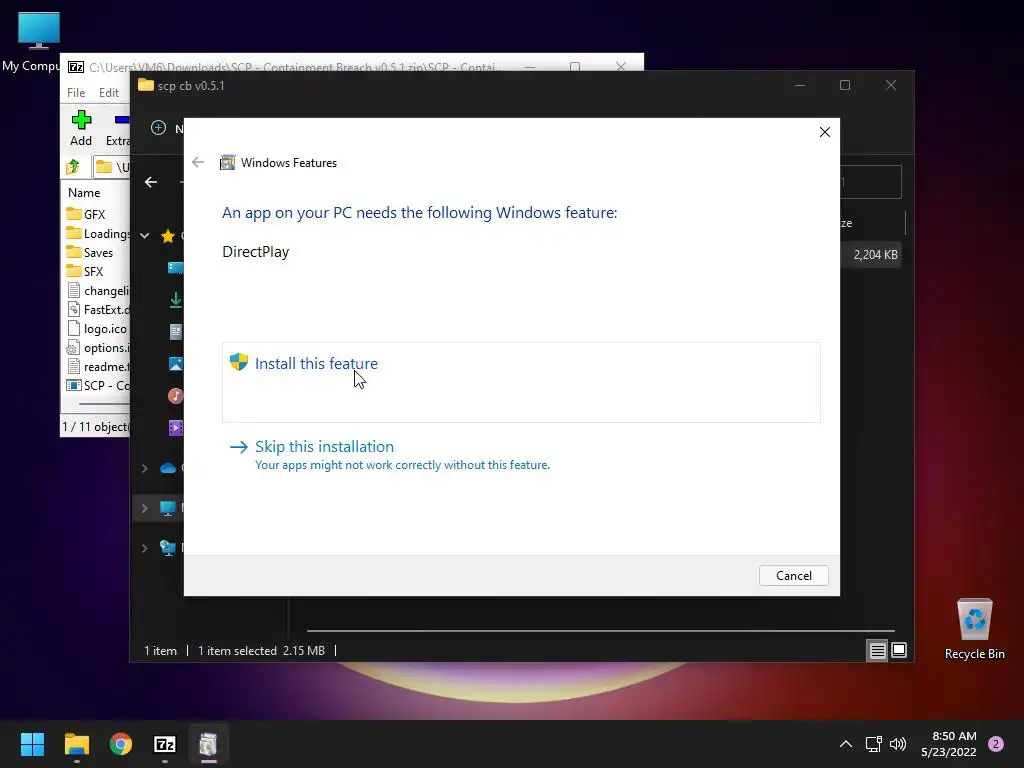This screenshot has width=1024, height=768.
Task: Click the This PC monitor icon in sidebar
Action: click(168, 508)
